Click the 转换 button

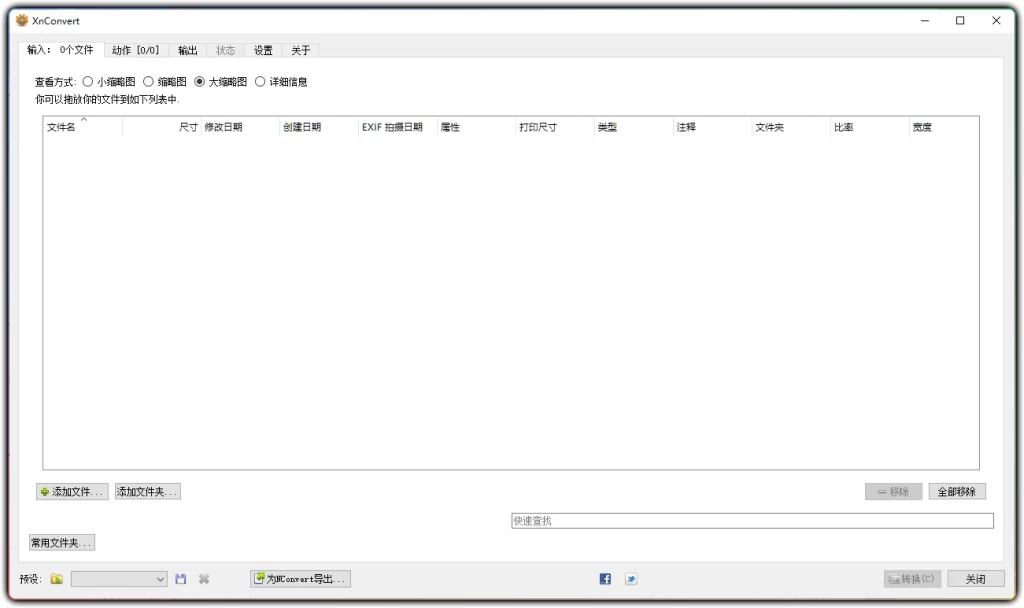click(912, 579)
